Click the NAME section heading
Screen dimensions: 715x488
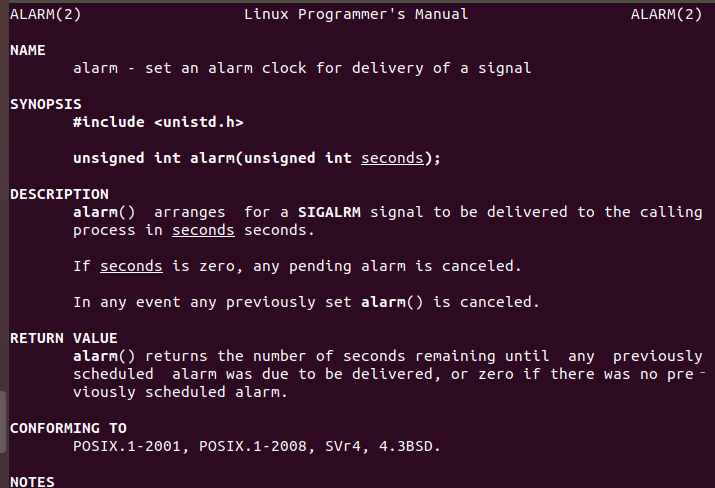(x=28, y=50)
